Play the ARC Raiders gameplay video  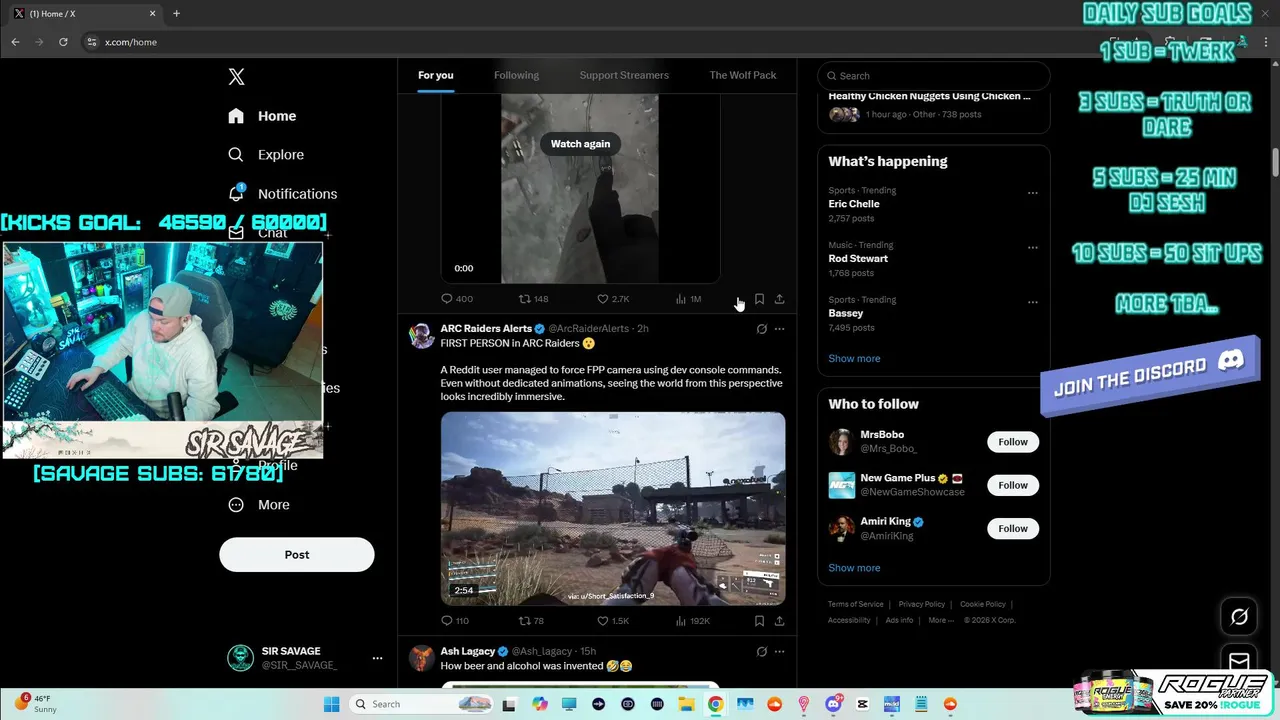613,508
